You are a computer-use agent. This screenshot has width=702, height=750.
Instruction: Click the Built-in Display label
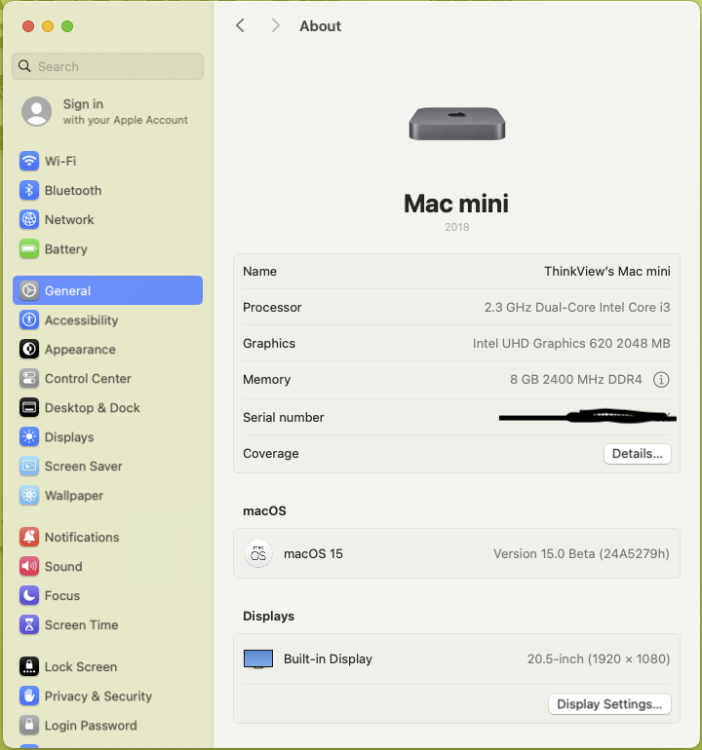pyautogui.click(x=328, y=659)
